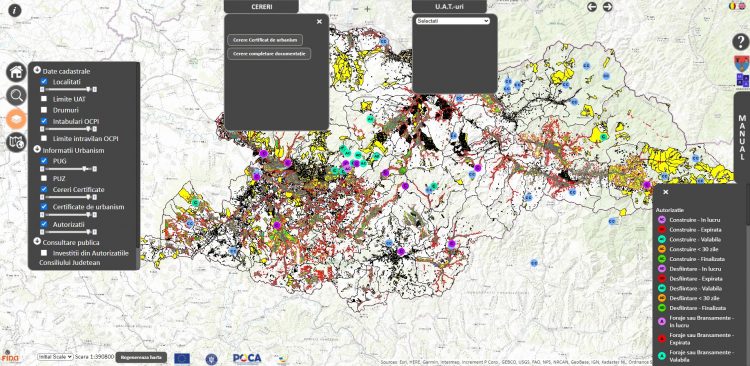The image size is (750, 366).
Task: Toggle the orange Layers panel icon
Action: click(16, 119)
